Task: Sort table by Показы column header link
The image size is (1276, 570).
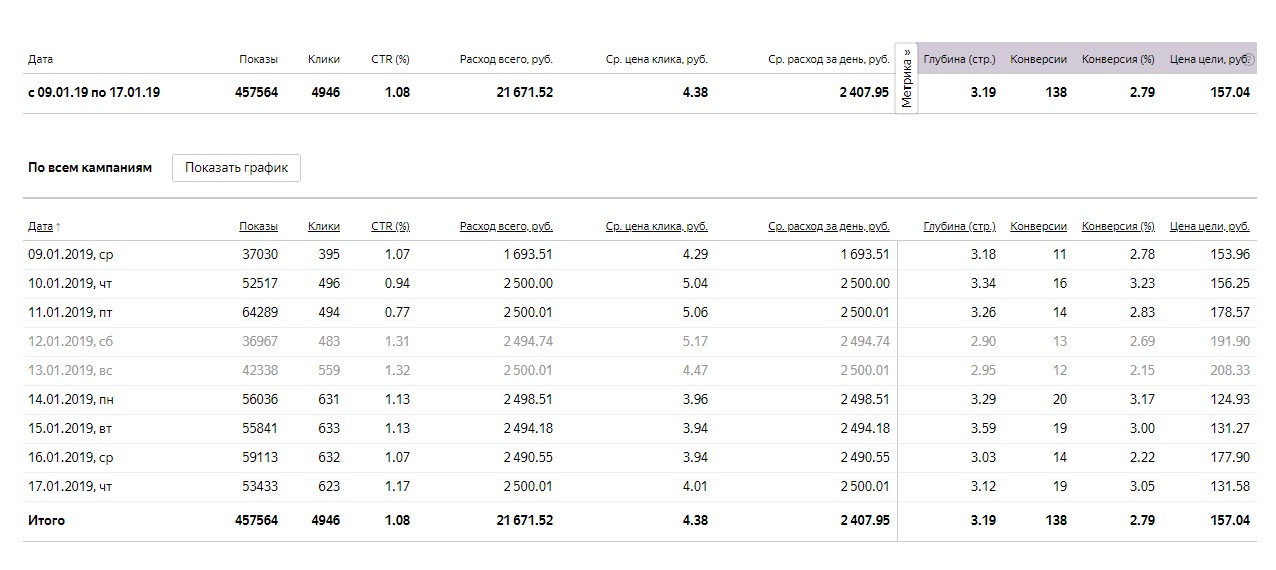Action: click(x=258, y=227)
